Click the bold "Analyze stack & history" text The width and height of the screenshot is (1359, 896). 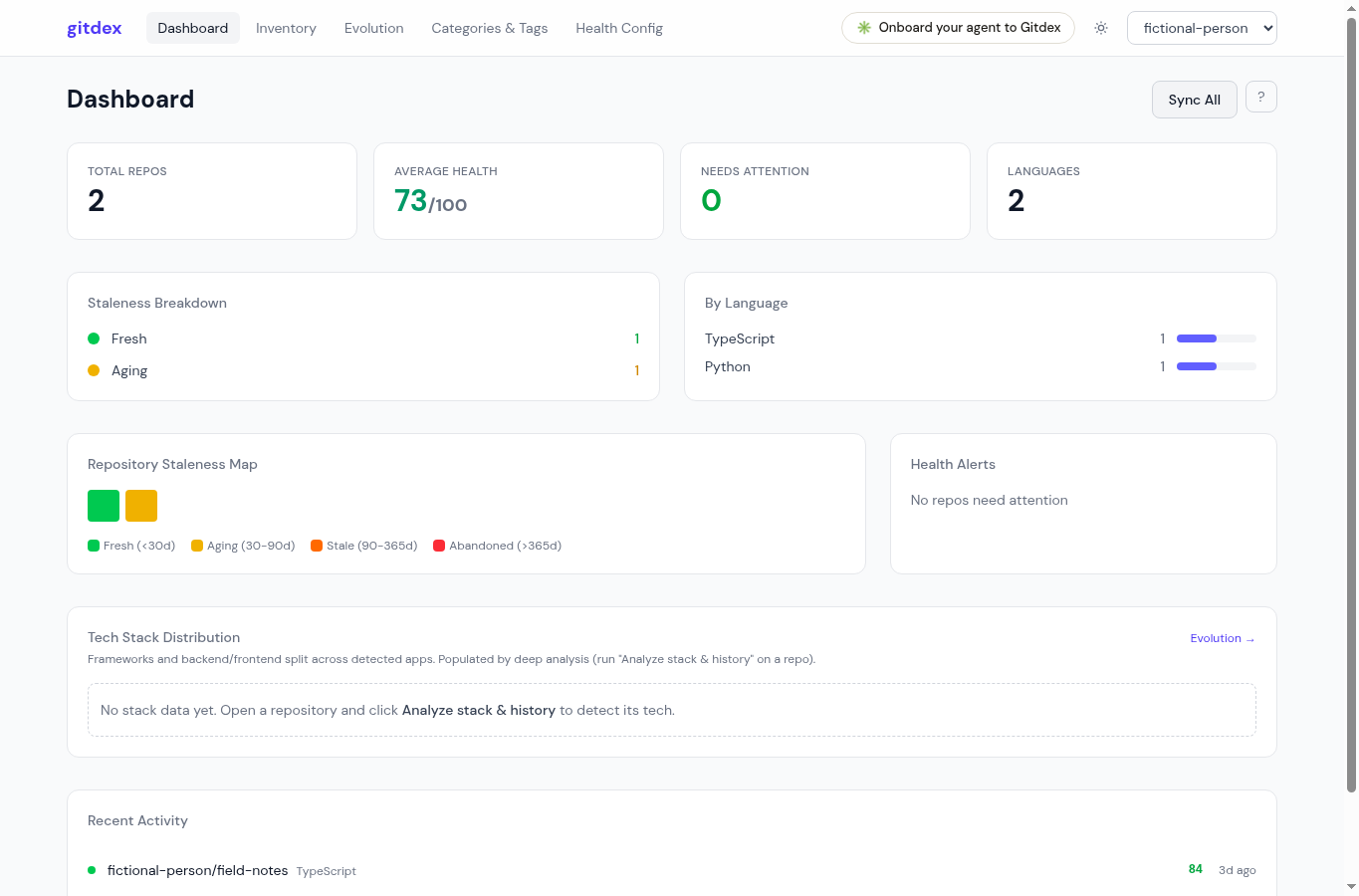pyautogui.click(x=479, y=710)
